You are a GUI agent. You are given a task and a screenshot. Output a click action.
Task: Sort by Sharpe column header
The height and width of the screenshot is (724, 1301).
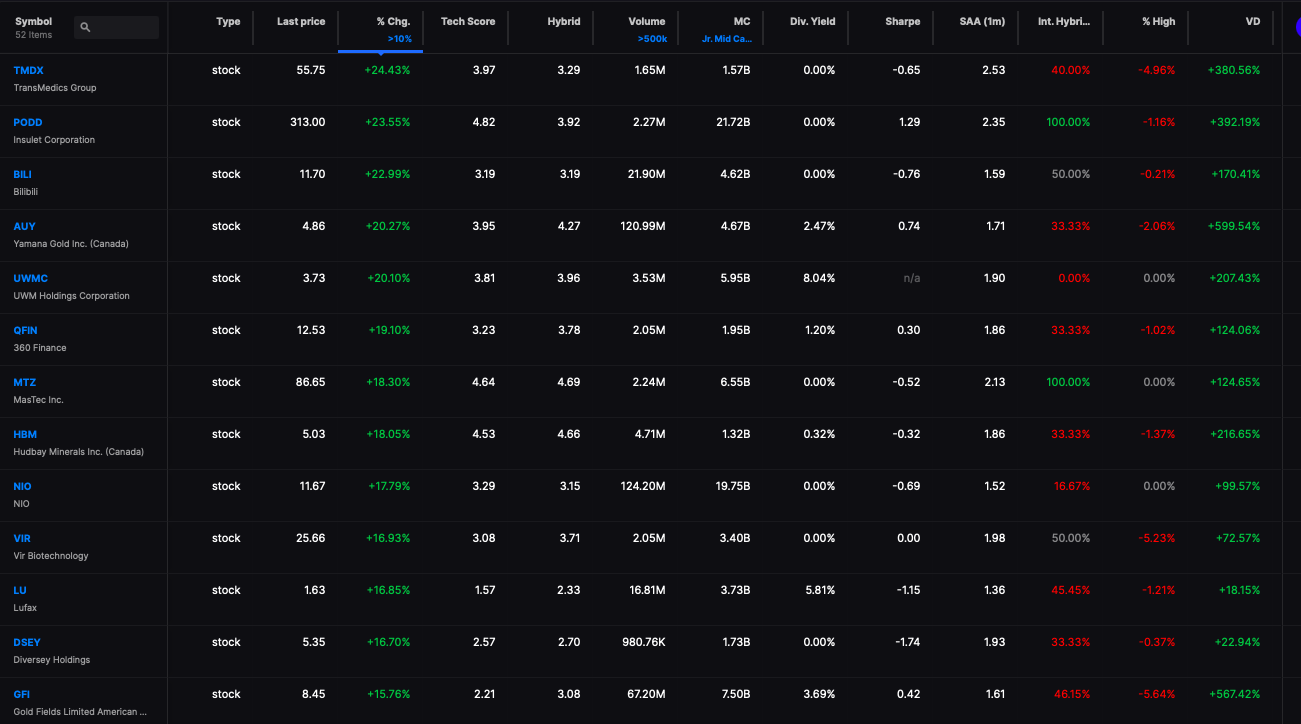903,21
